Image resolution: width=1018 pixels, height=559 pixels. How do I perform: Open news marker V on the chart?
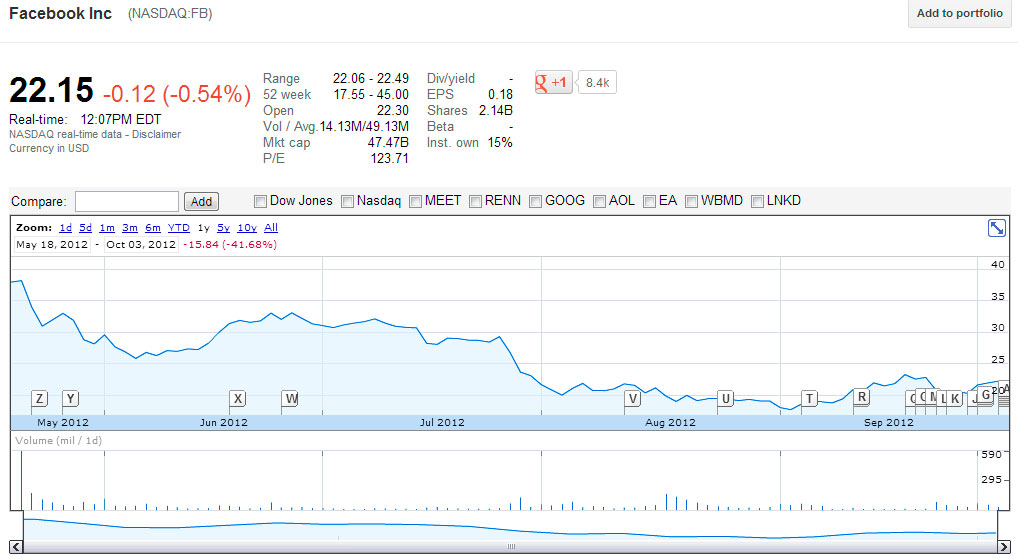[632, 399]
